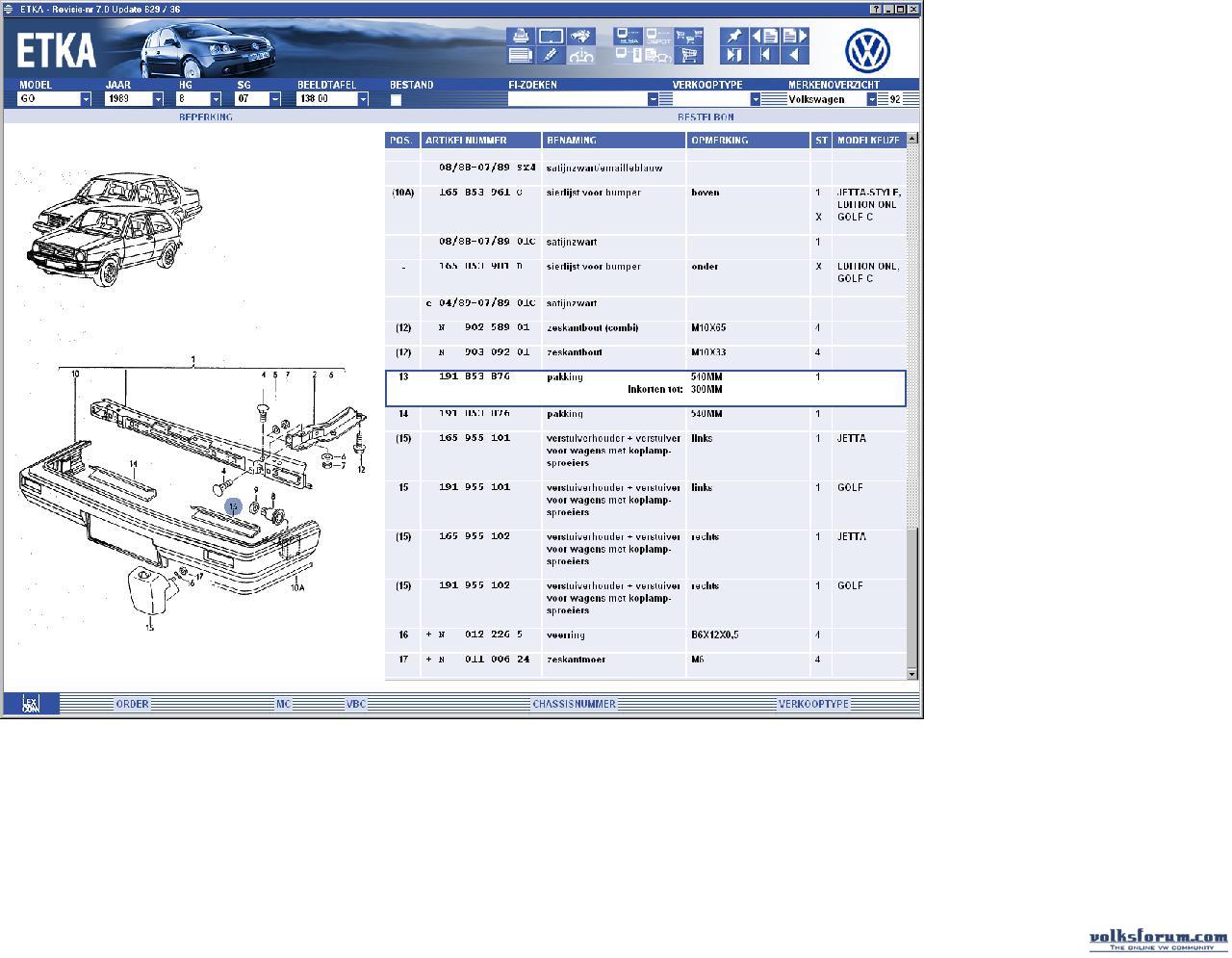Select part number 191 955 102
This screenshot has height=958, width=1232.
point(475,585)
